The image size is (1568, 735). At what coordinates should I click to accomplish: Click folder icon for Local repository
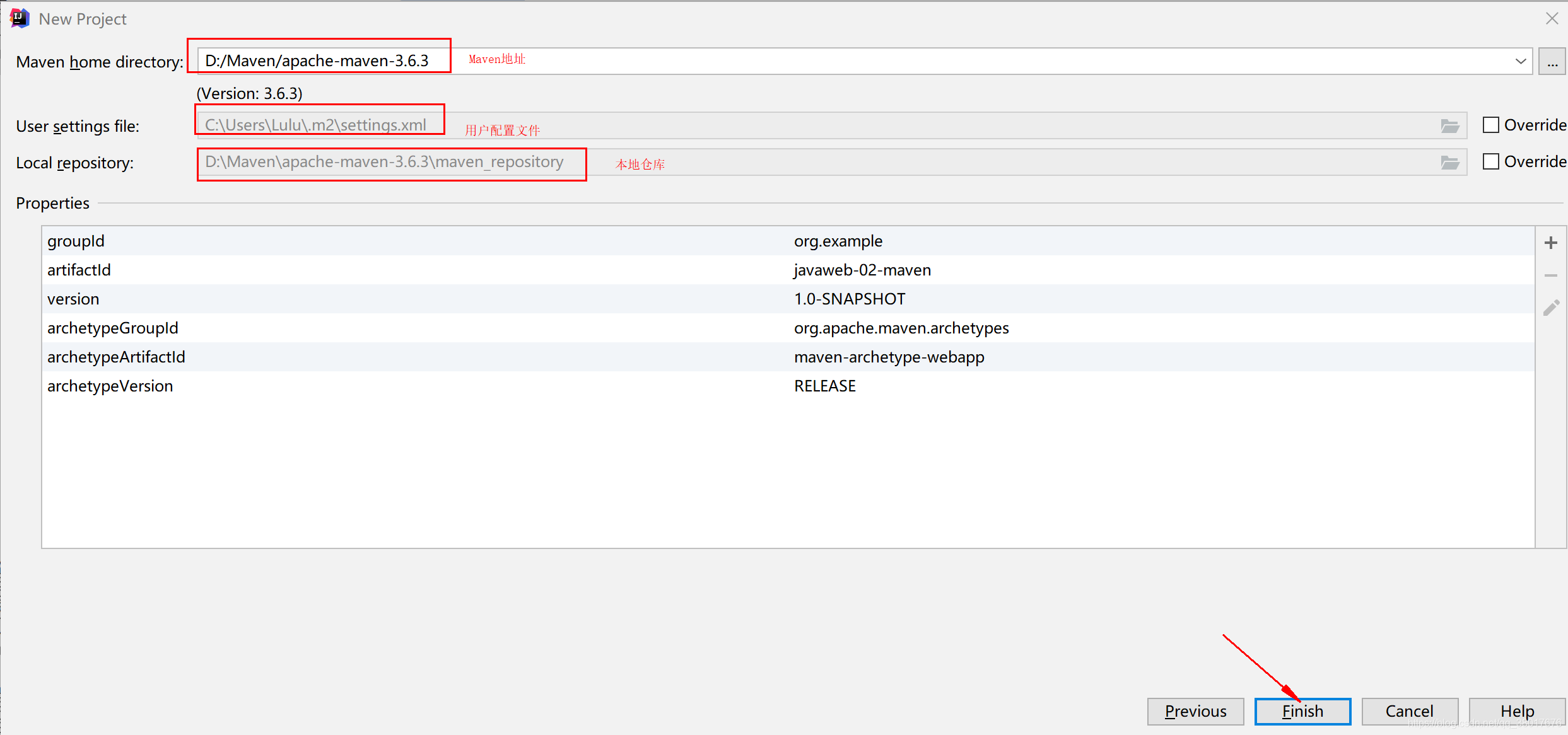[x=1450, y=163]
